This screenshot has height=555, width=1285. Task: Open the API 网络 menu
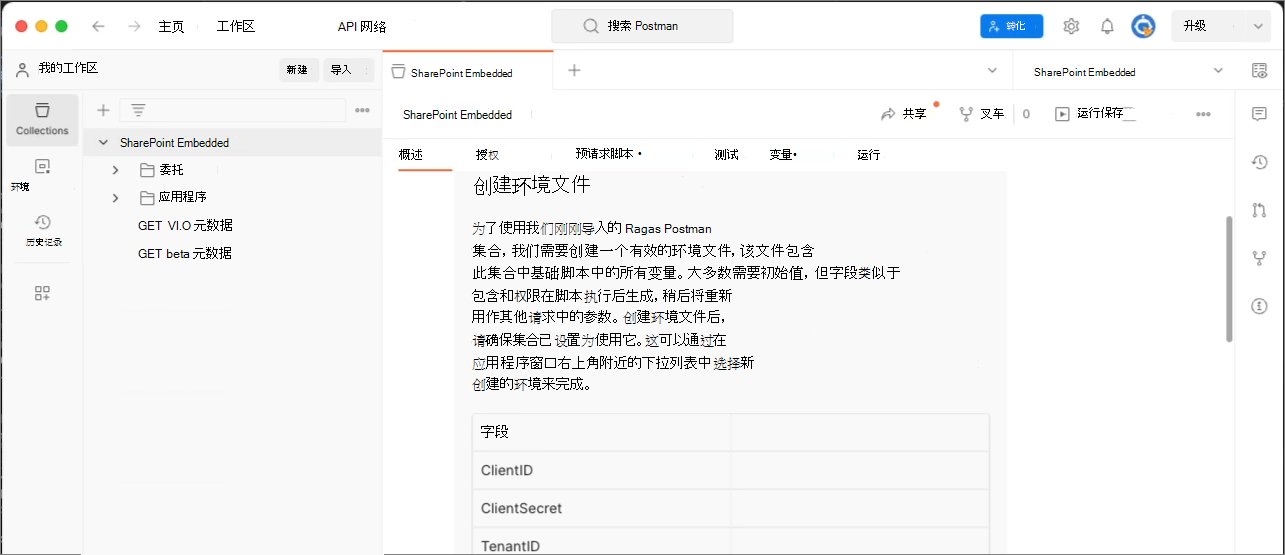[362, 26]
